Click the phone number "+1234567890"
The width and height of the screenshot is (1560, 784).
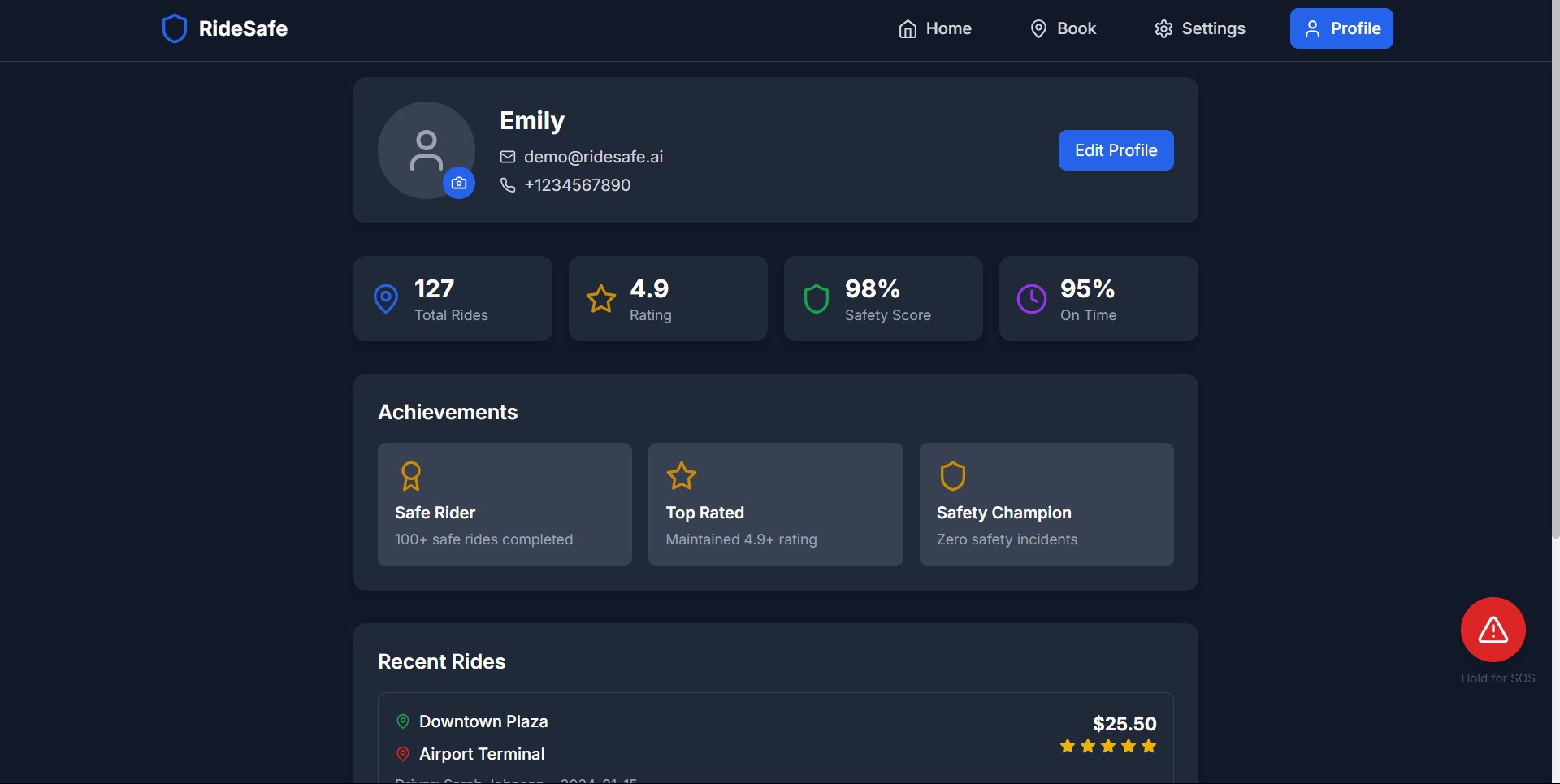(x=577, y=185)
